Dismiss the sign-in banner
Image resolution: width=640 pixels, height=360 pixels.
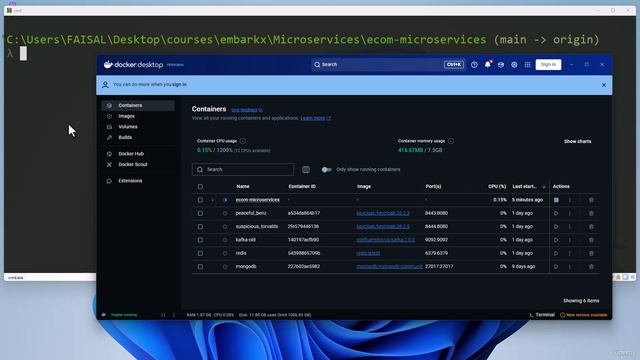604,85
